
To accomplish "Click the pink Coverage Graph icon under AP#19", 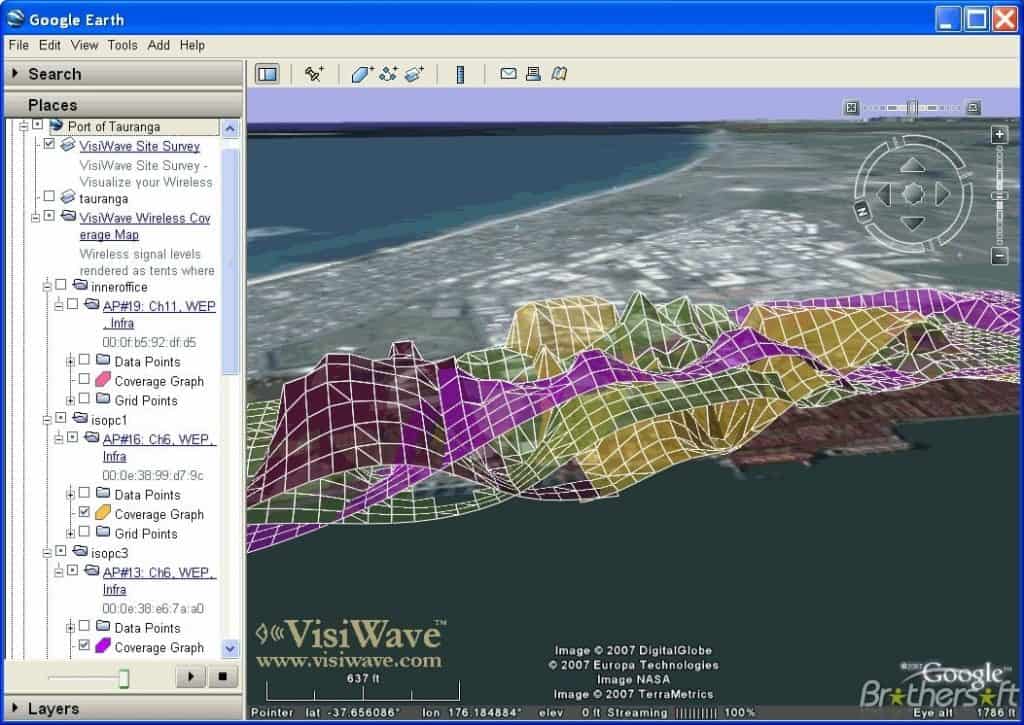I will pos(103,379).
